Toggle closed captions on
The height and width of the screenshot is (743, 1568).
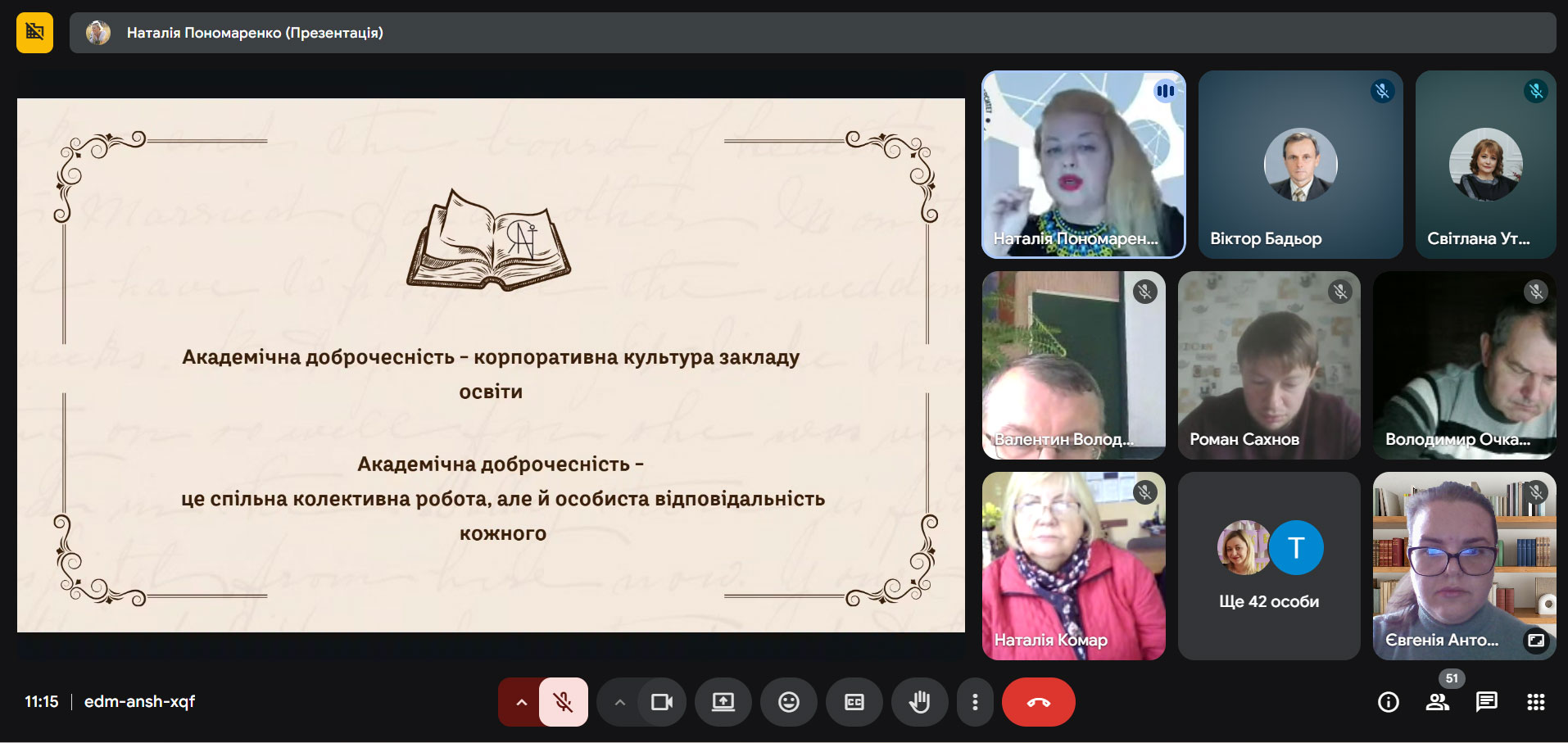(x=854, y=702)
